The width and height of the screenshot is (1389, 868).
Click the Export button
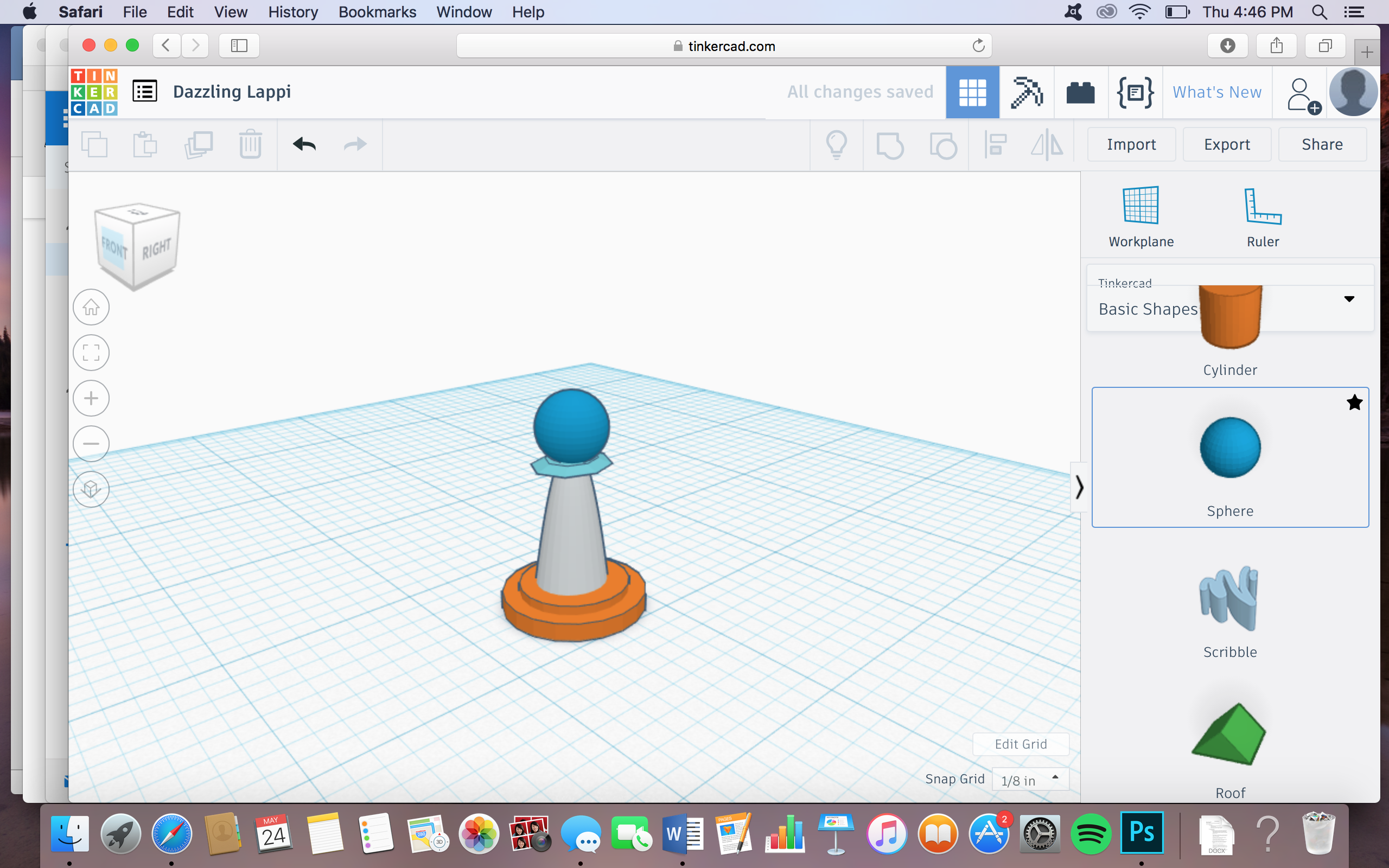[x=1227, y=144]
